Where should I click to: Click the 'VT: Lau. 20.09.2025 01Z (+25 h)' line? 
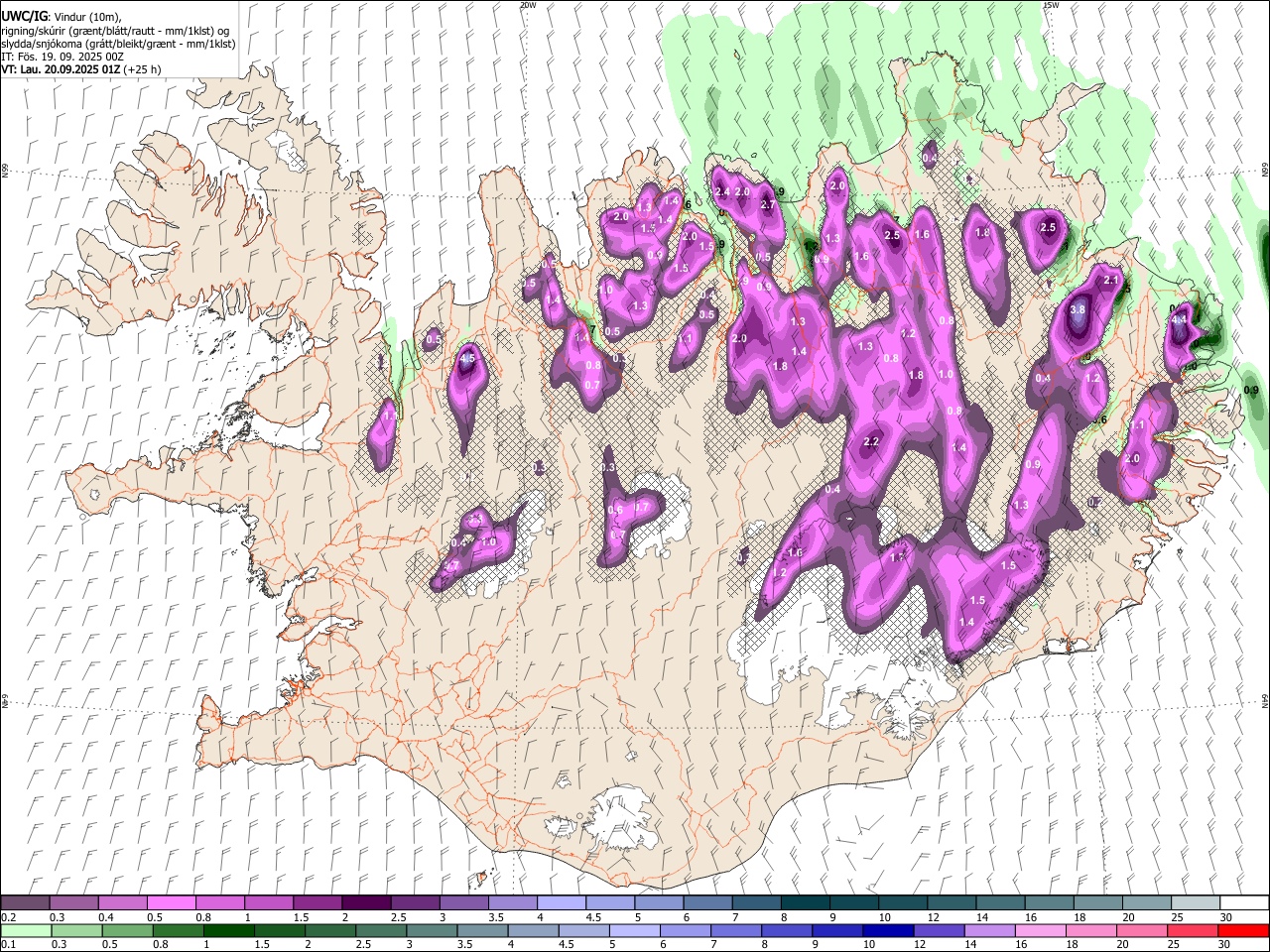coord(81,69)
